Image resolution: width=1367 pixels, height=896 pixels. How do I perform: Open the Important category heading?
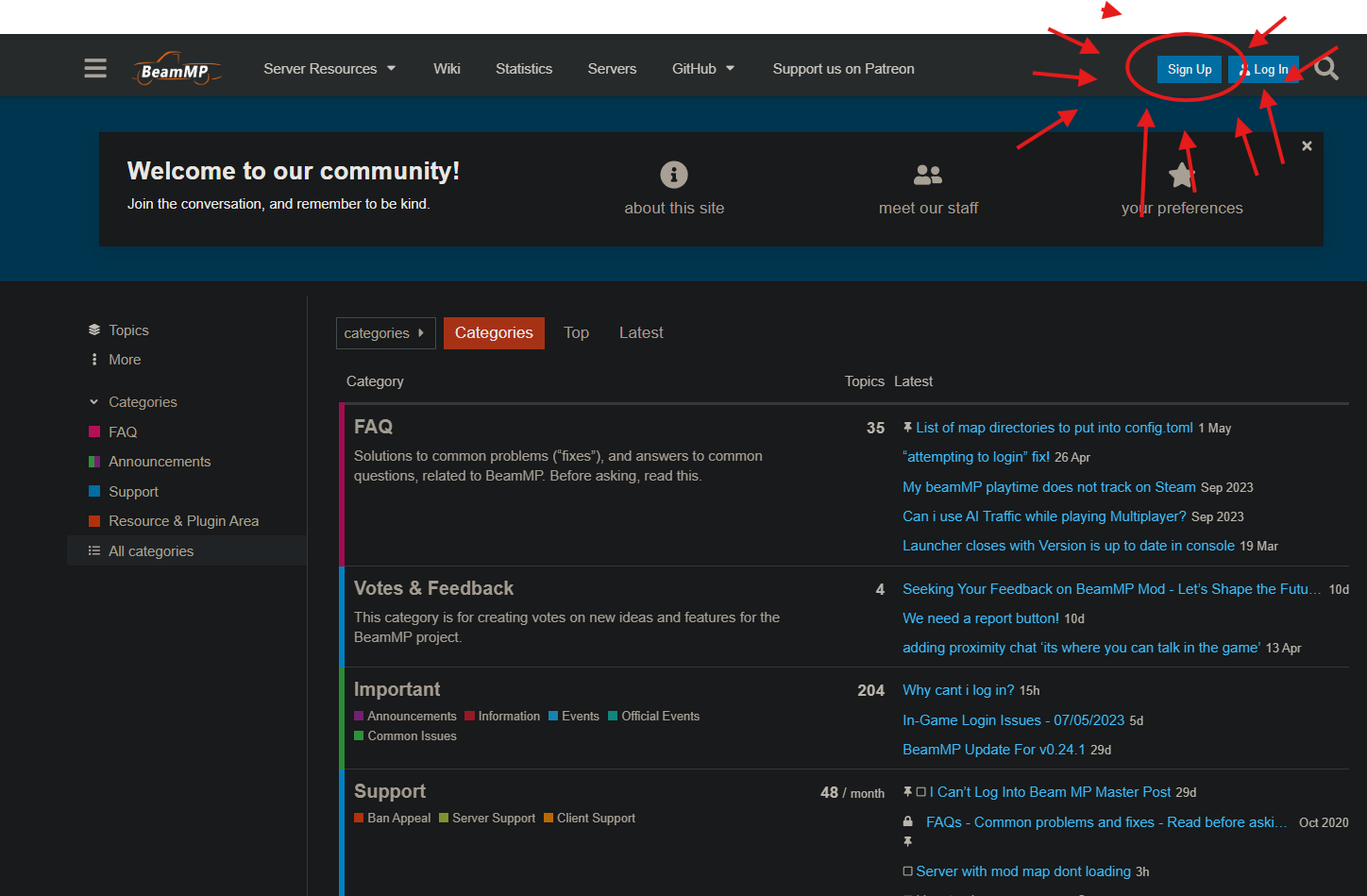tap(397, 689)
